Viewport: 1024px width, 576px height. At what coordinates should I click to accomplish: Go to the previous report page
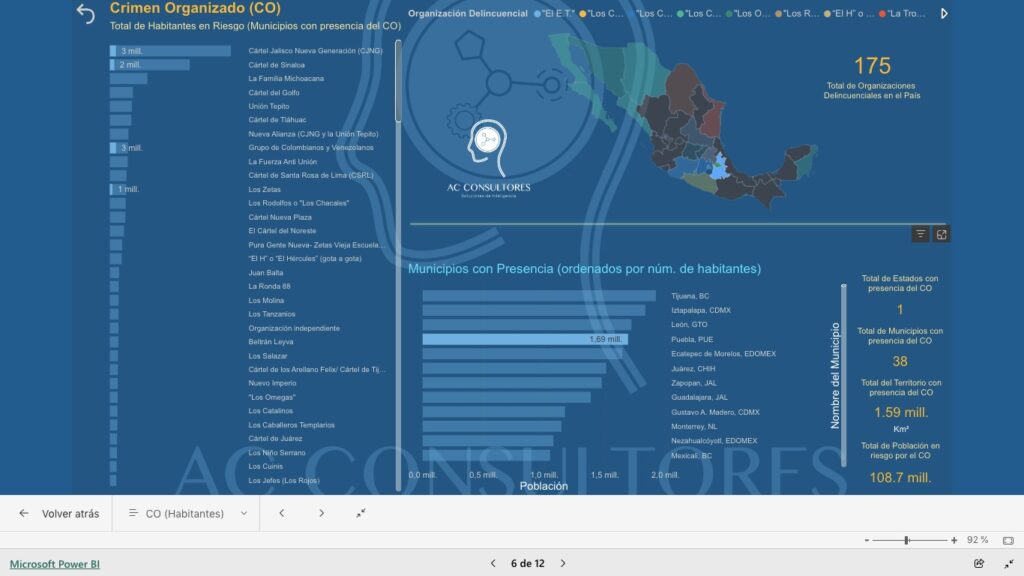pyautogui.click(x=493, y=563)
